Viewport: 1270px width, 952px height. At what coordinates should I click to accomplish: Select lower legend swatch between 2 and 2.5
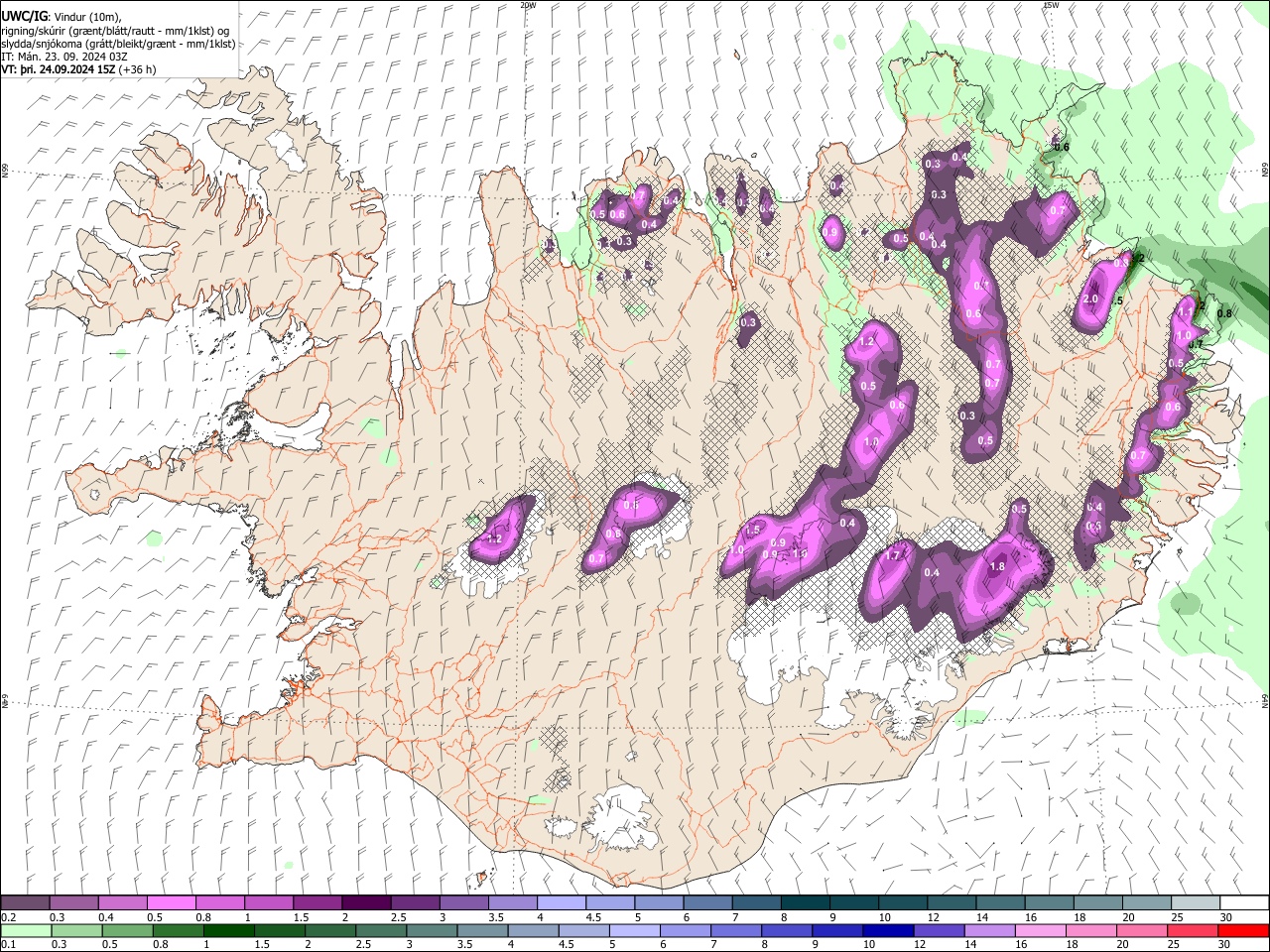329,930
